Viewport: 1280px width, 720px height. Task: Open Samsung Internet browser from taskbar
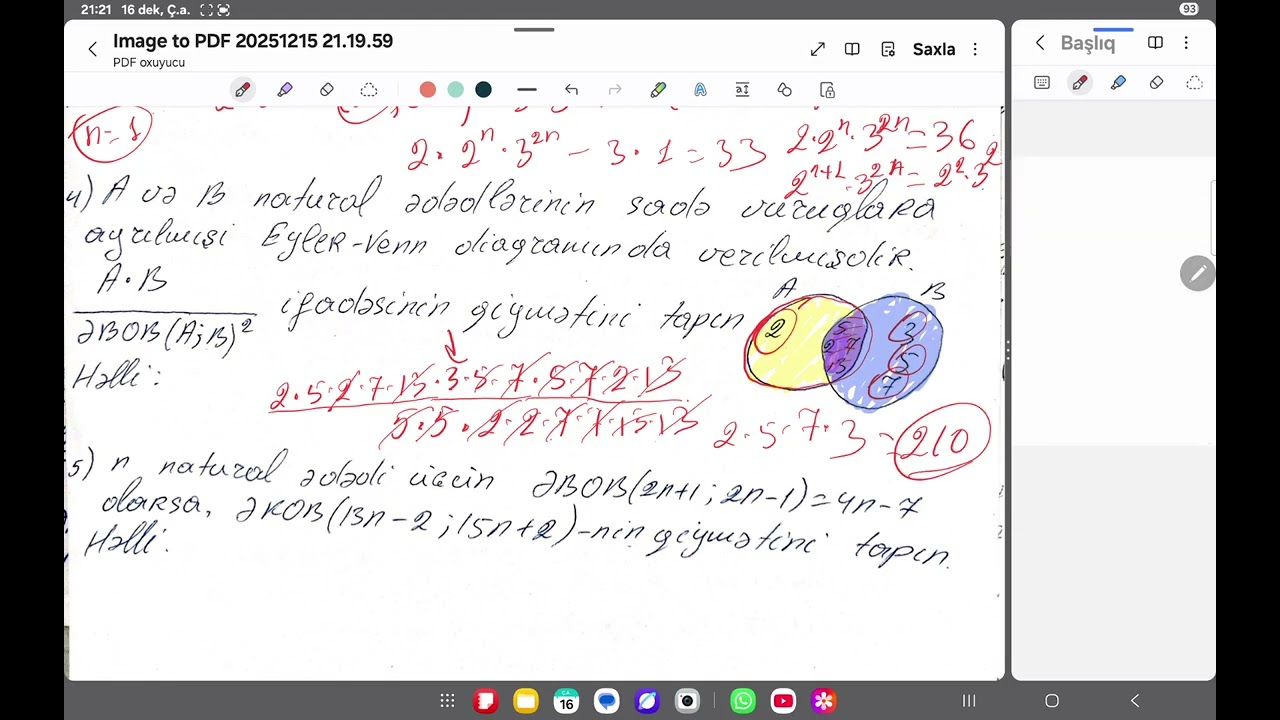click(646, 701)
